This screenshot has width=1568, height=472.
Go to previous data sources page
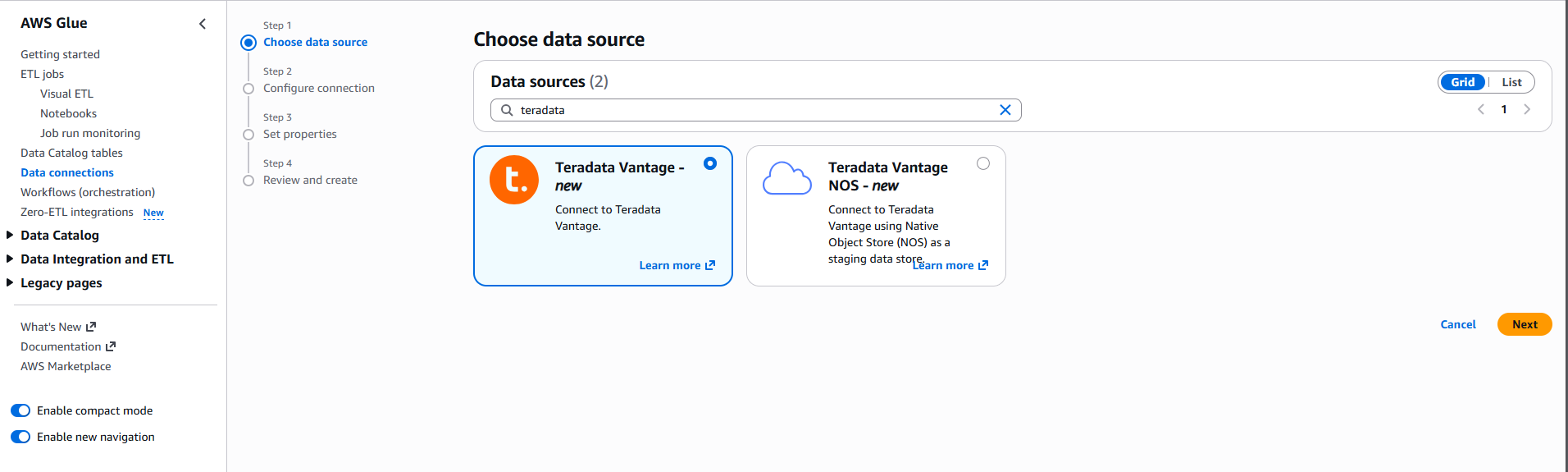coord(1481,109)
